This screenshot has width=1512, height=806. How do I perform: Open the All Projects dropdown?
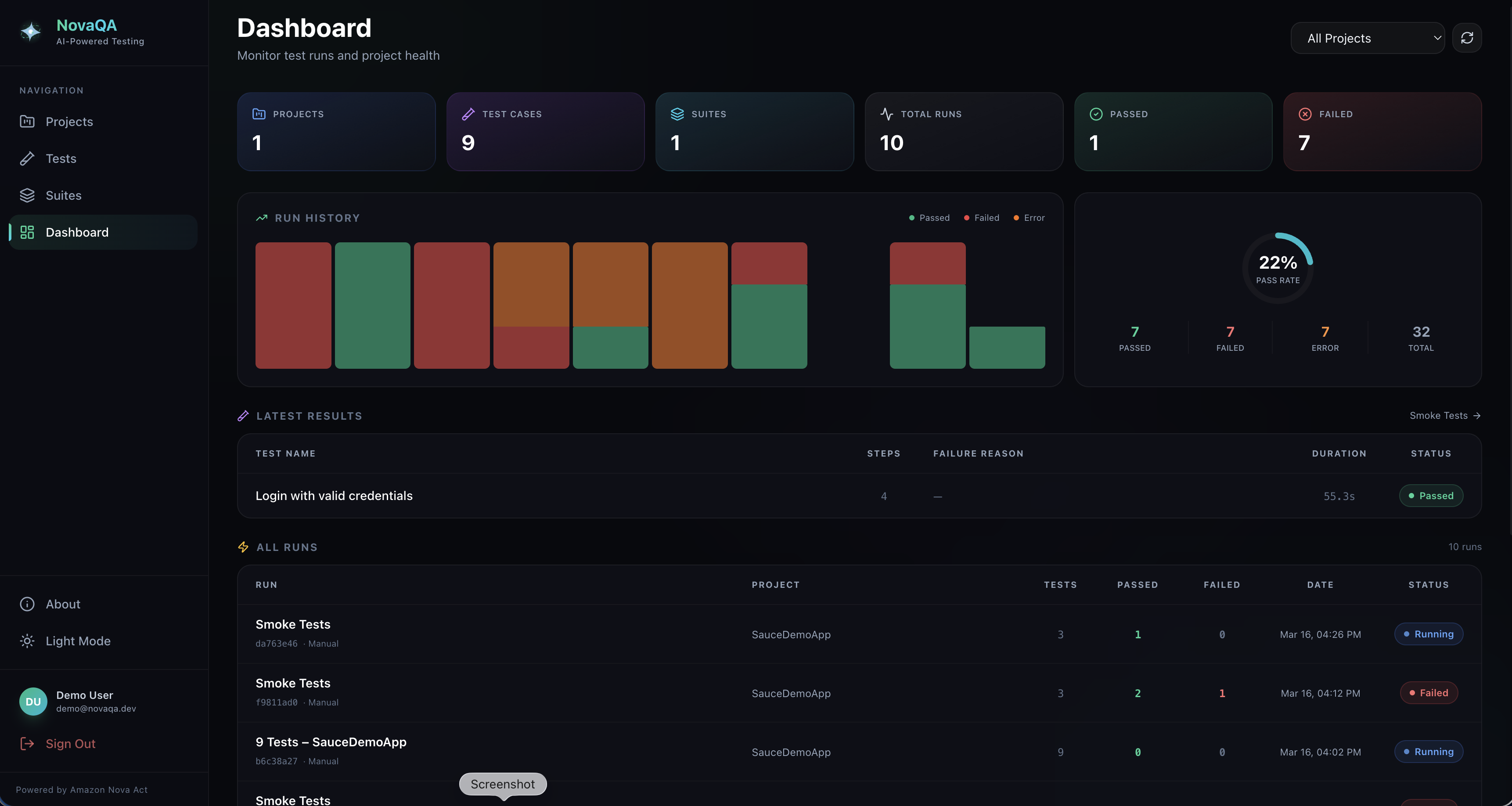[x=1367, y=38]
